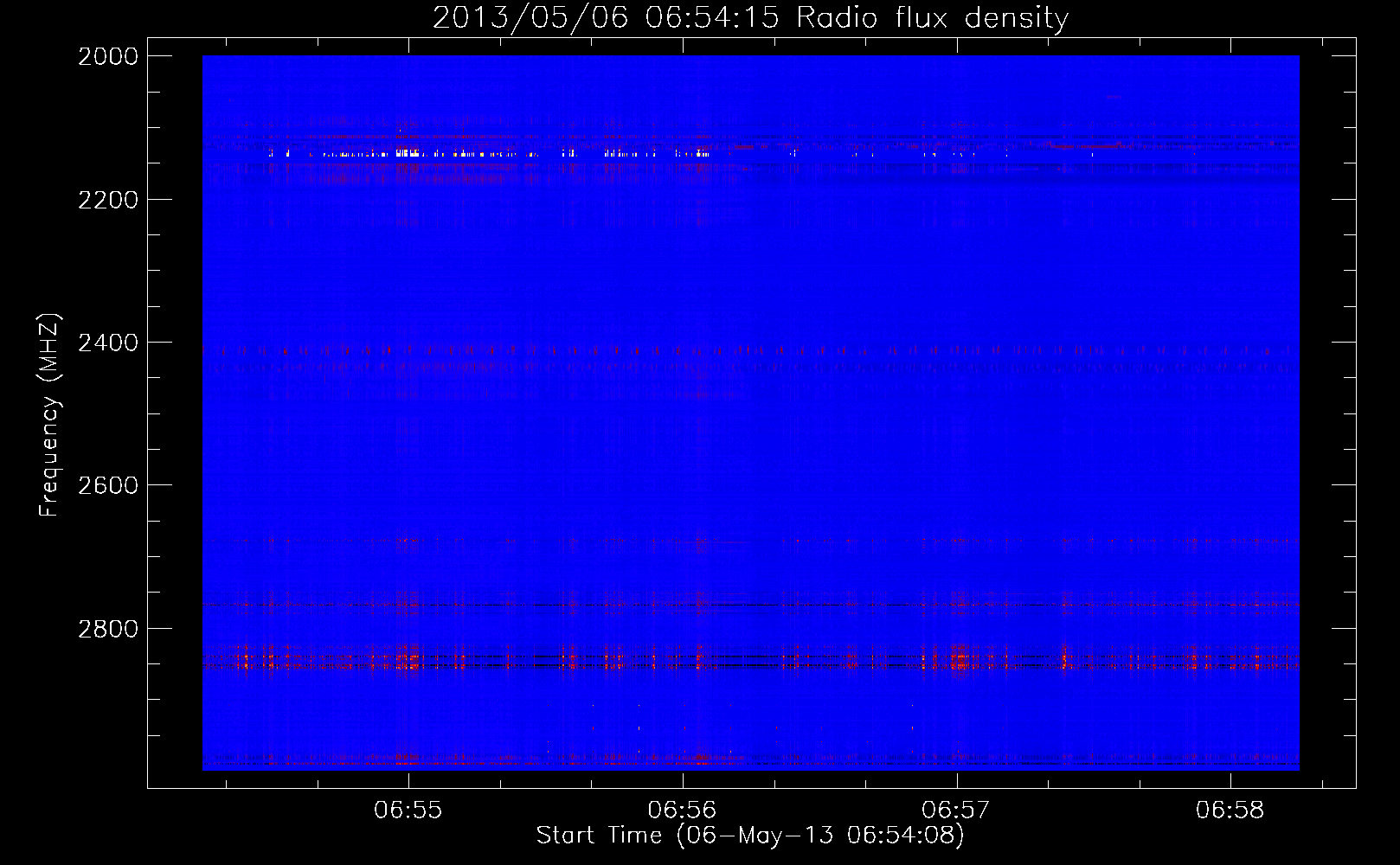The image size is (1400, 865).
Task: Click the 06:58 time tick label
Action: coord(1230,810)
